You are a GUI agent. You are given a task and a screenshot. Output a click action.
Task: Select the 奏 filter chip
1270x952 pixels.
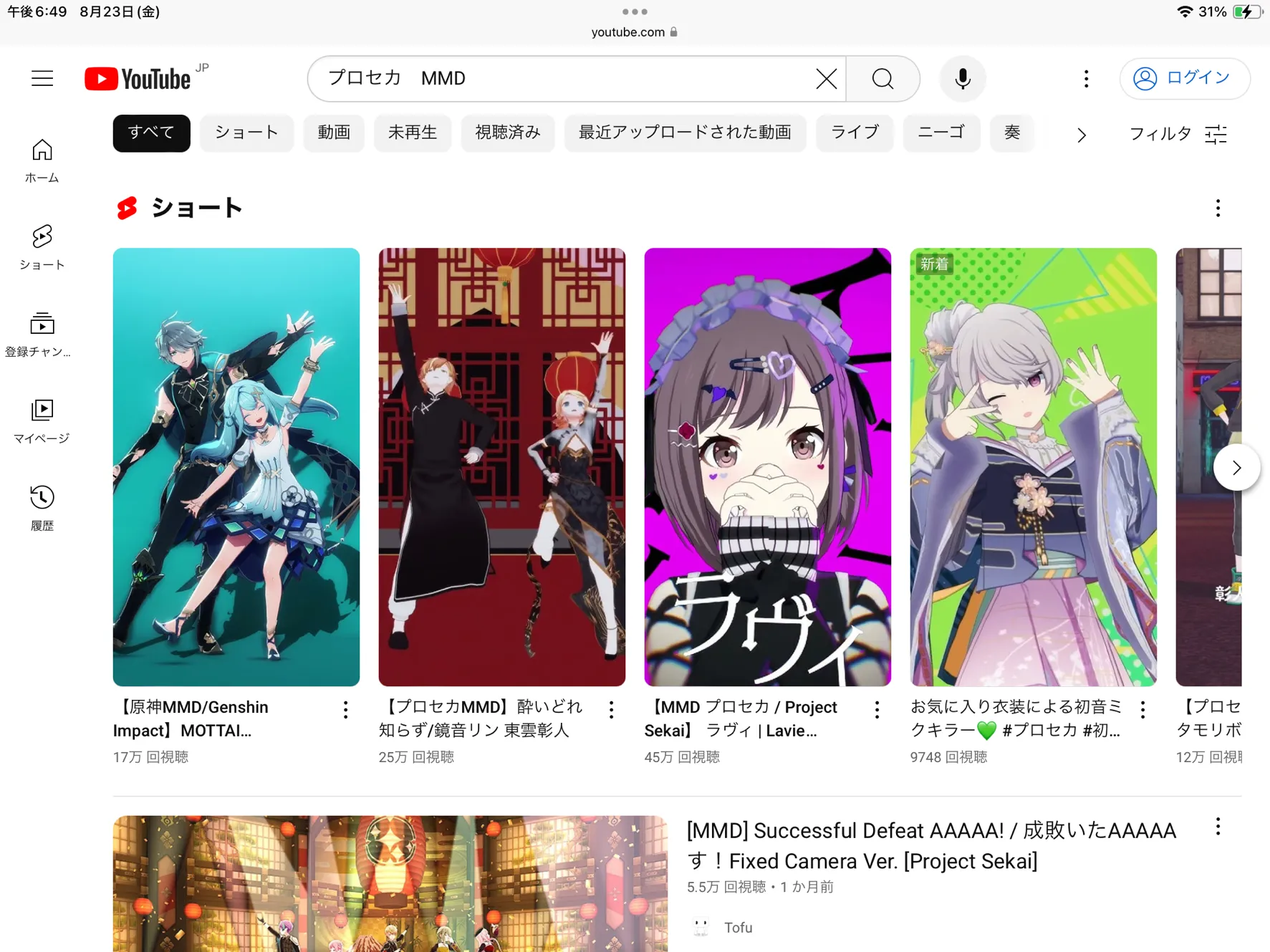[1011, 133]
